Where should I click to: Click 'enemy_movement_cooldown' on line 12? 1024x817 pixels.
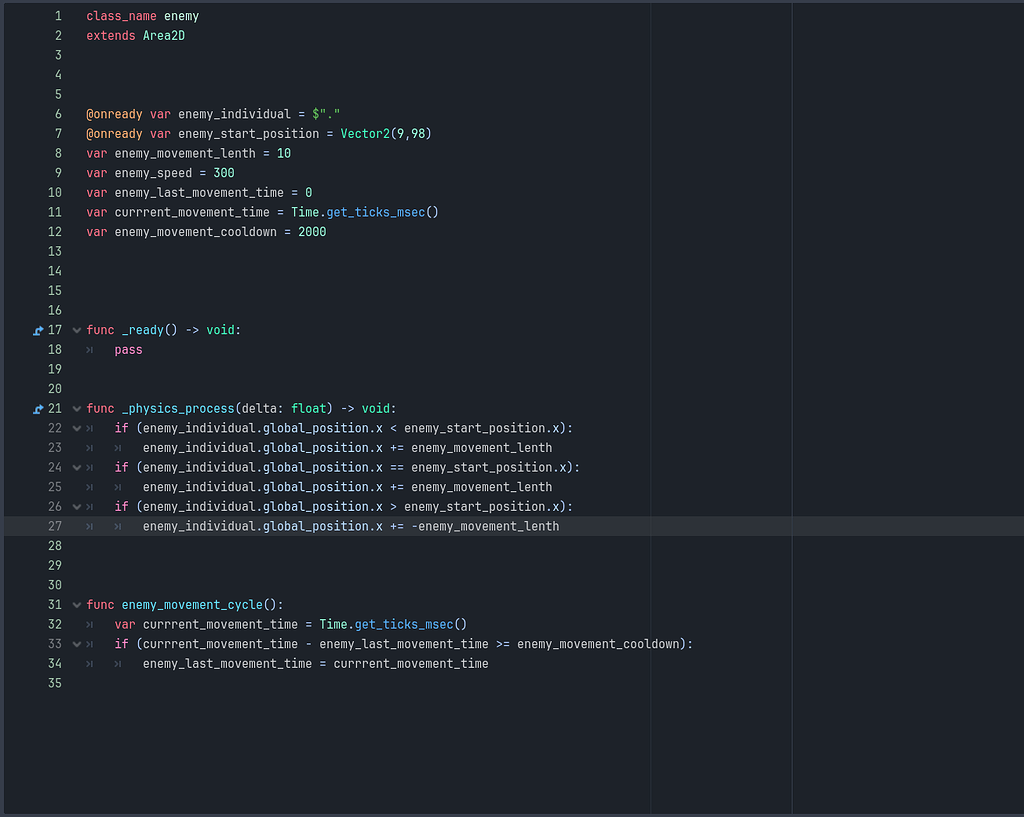tap(196, 232)
